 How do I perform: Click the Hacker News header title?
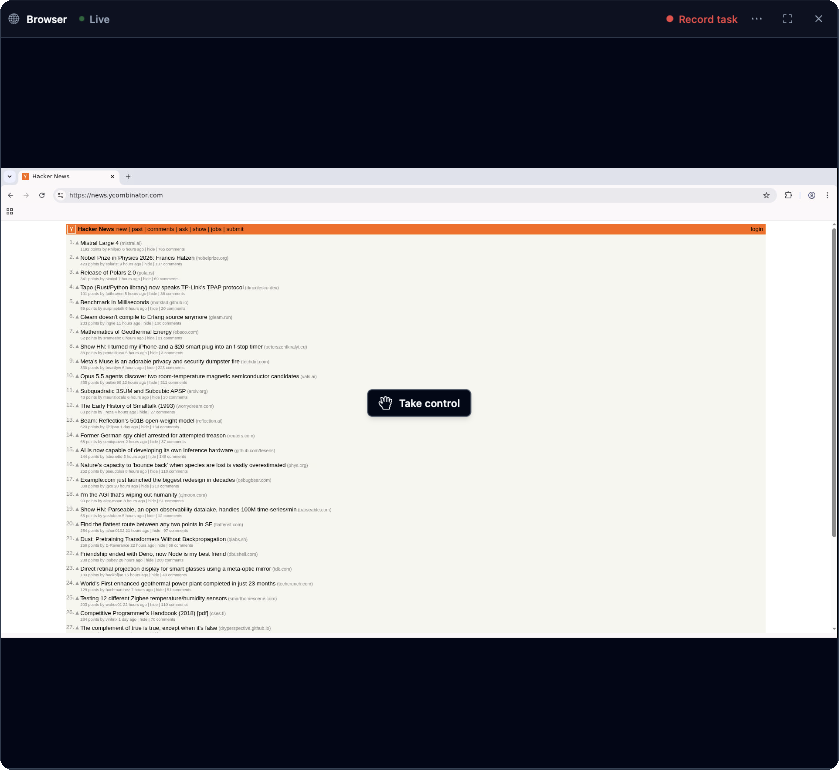96,229
